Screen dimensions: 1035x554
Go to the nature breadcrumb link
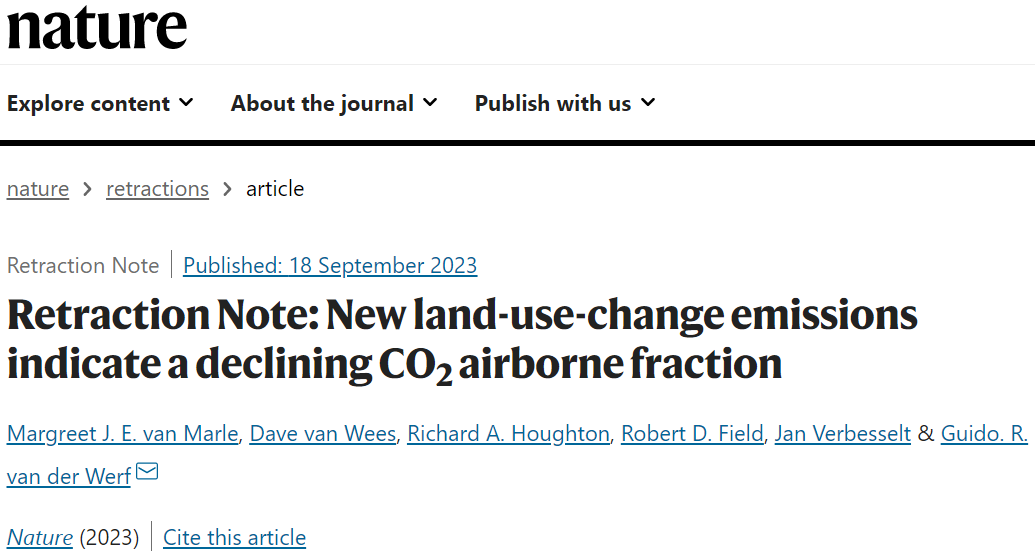[38, 189]
